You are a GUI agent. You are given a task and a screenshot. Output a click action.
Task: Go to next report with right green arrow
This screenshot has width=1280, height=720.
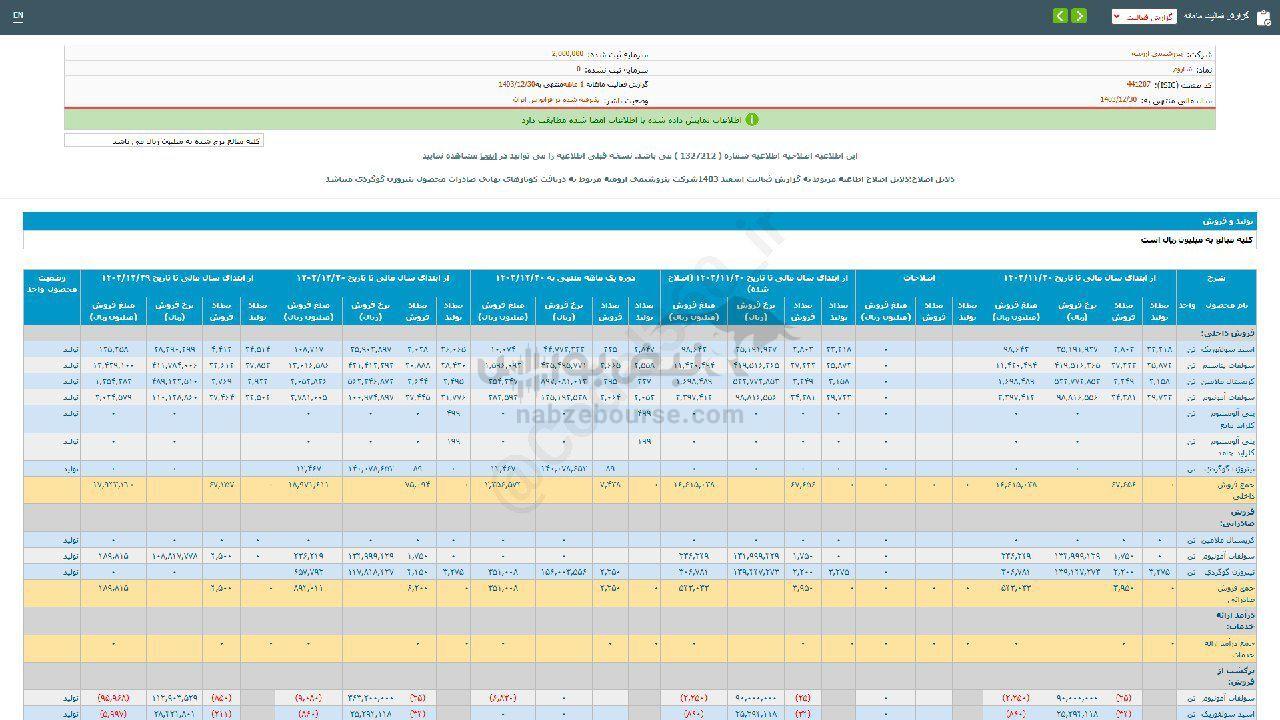click(1079, 16)
